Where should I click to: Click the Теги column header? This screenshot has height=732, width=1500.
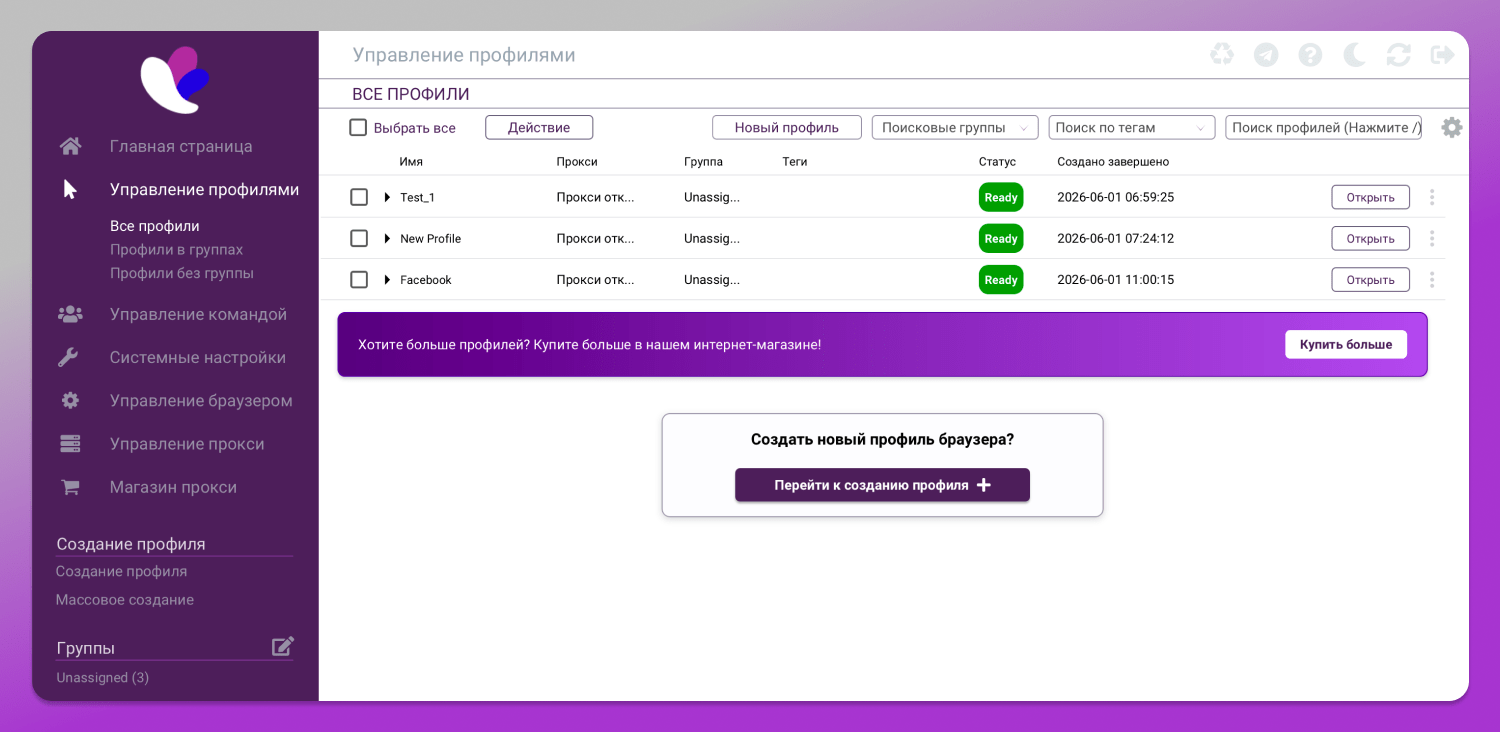[795, 161]
